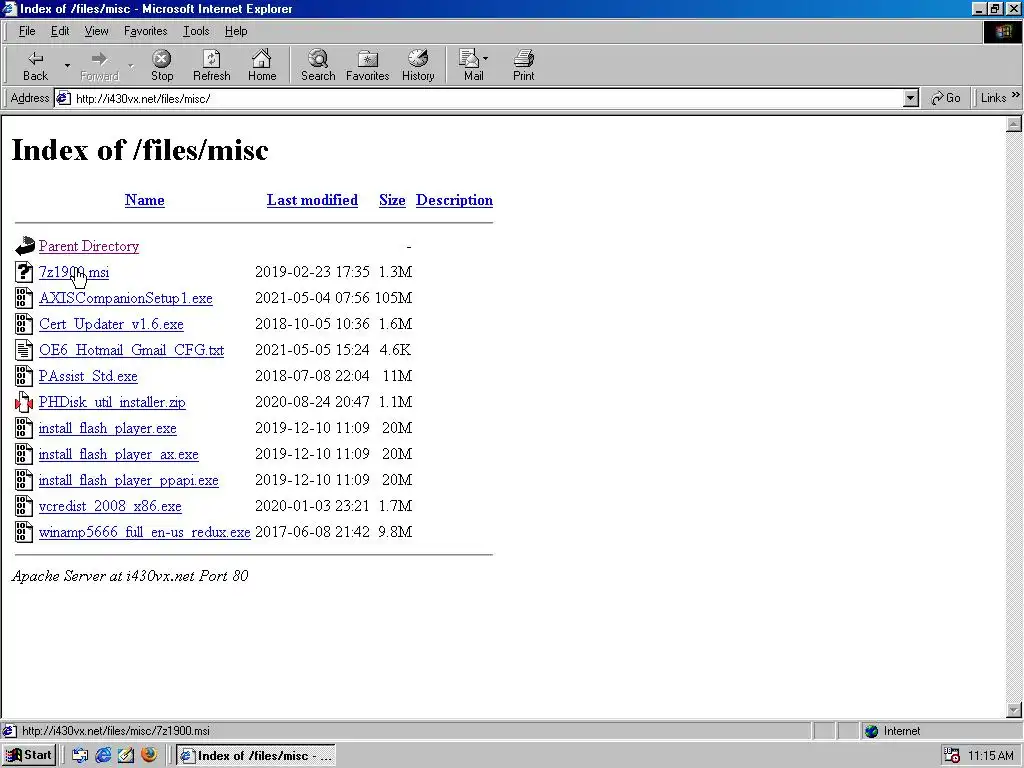Image resolution: width=1024 pixels, height=768 pixels.
Task: Click the binary icon beside Cert_Updater_v1.6.exe
Action: click(24, 324)
